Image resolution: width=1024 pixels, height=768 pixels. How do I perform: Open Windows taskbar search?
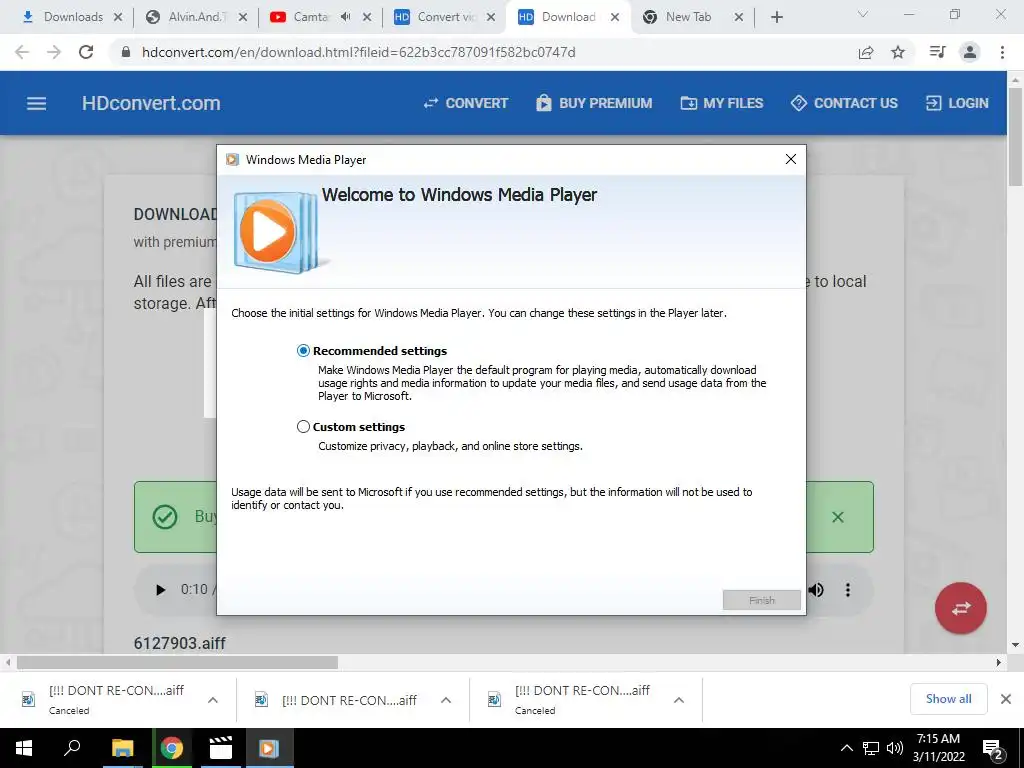(72, 748)
